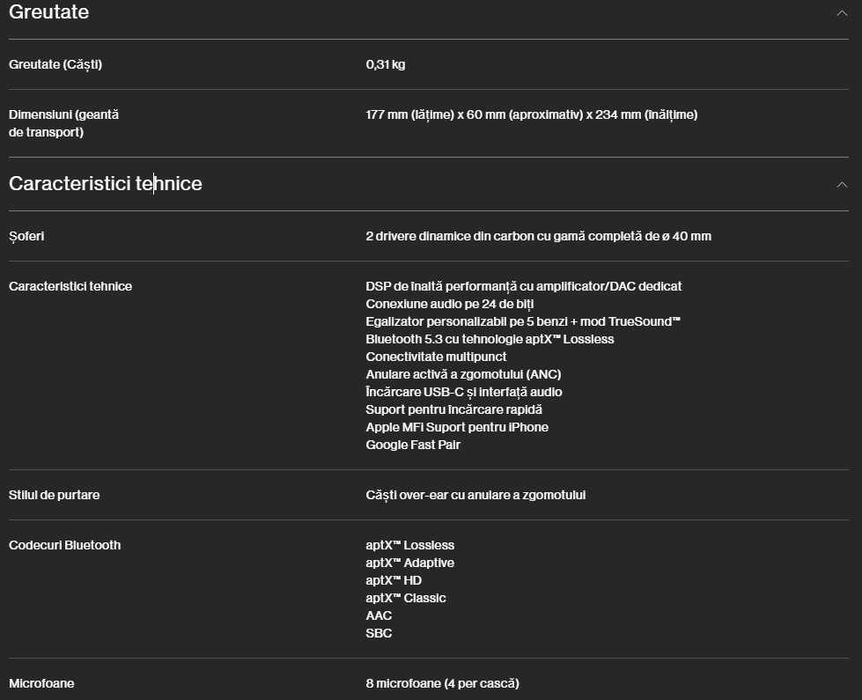Click the 8 microfoane (4 per cască) value

pyautogui.click(x=442, y=684)
